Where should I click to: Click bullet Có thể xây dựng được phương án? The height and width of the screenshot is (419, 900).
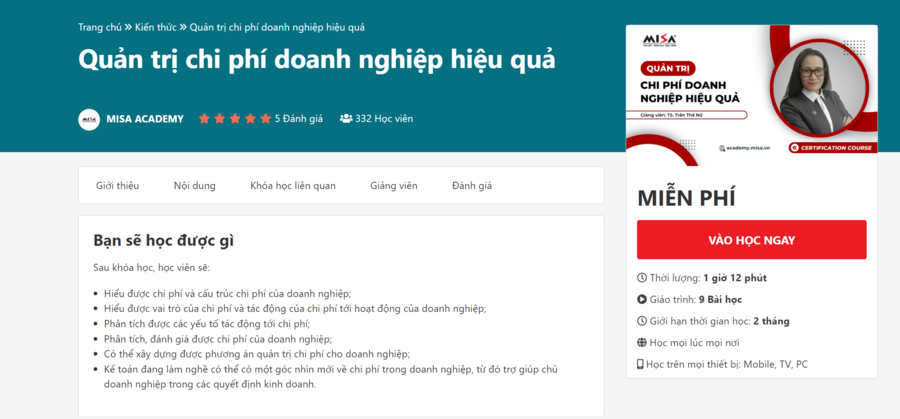257,354
